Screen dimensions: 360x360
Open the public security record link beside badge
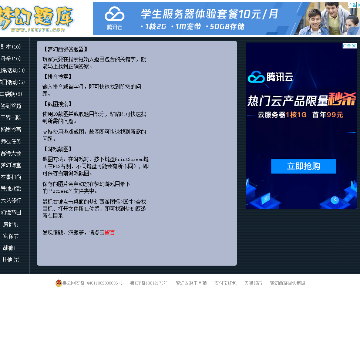click(x=92, y=283)
